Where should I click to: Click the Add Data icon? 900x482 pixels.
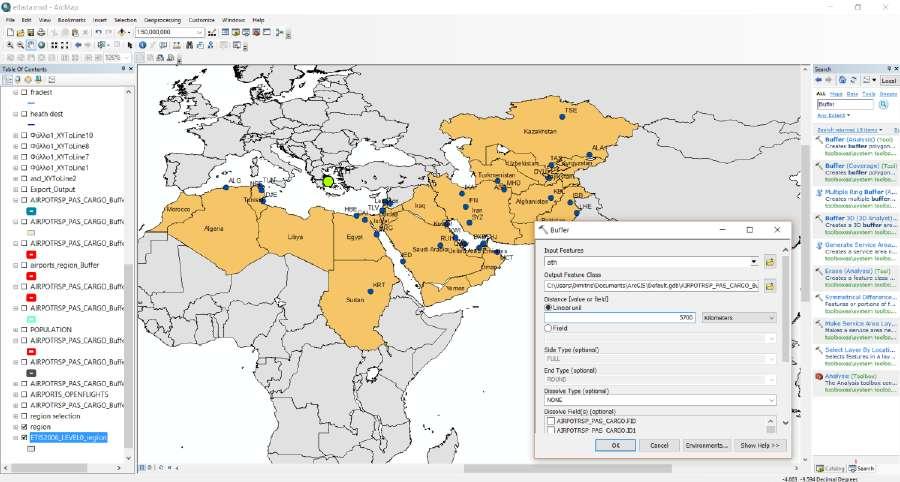click(121, 33)
